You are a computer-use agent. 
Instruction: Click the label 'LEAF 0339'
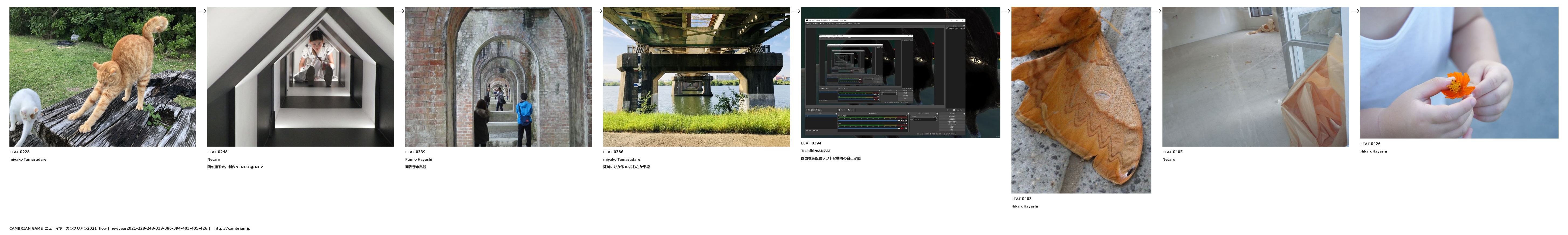click(x=415, y=152)
